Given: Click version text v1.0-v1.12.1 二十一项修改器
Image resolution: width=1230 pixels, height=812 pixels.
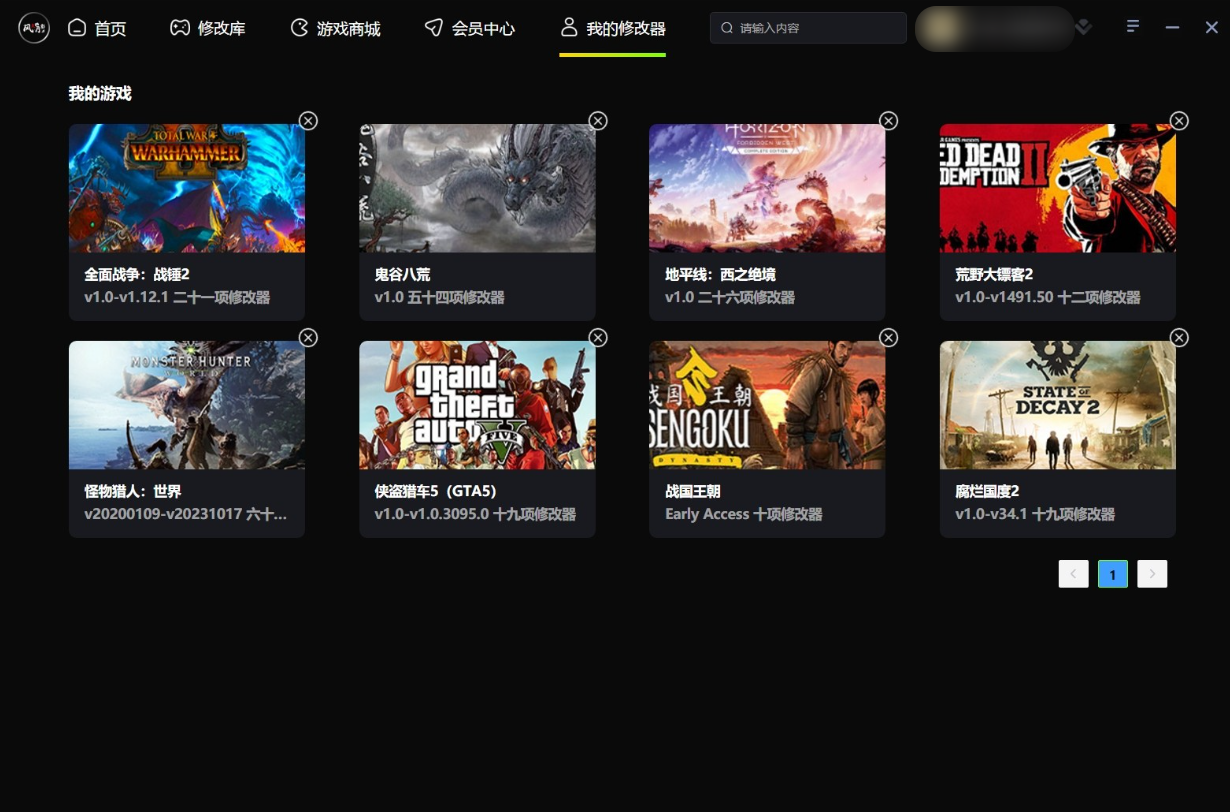Looking at the screenshot, I should pyautogui.click(x=177, y=297).
